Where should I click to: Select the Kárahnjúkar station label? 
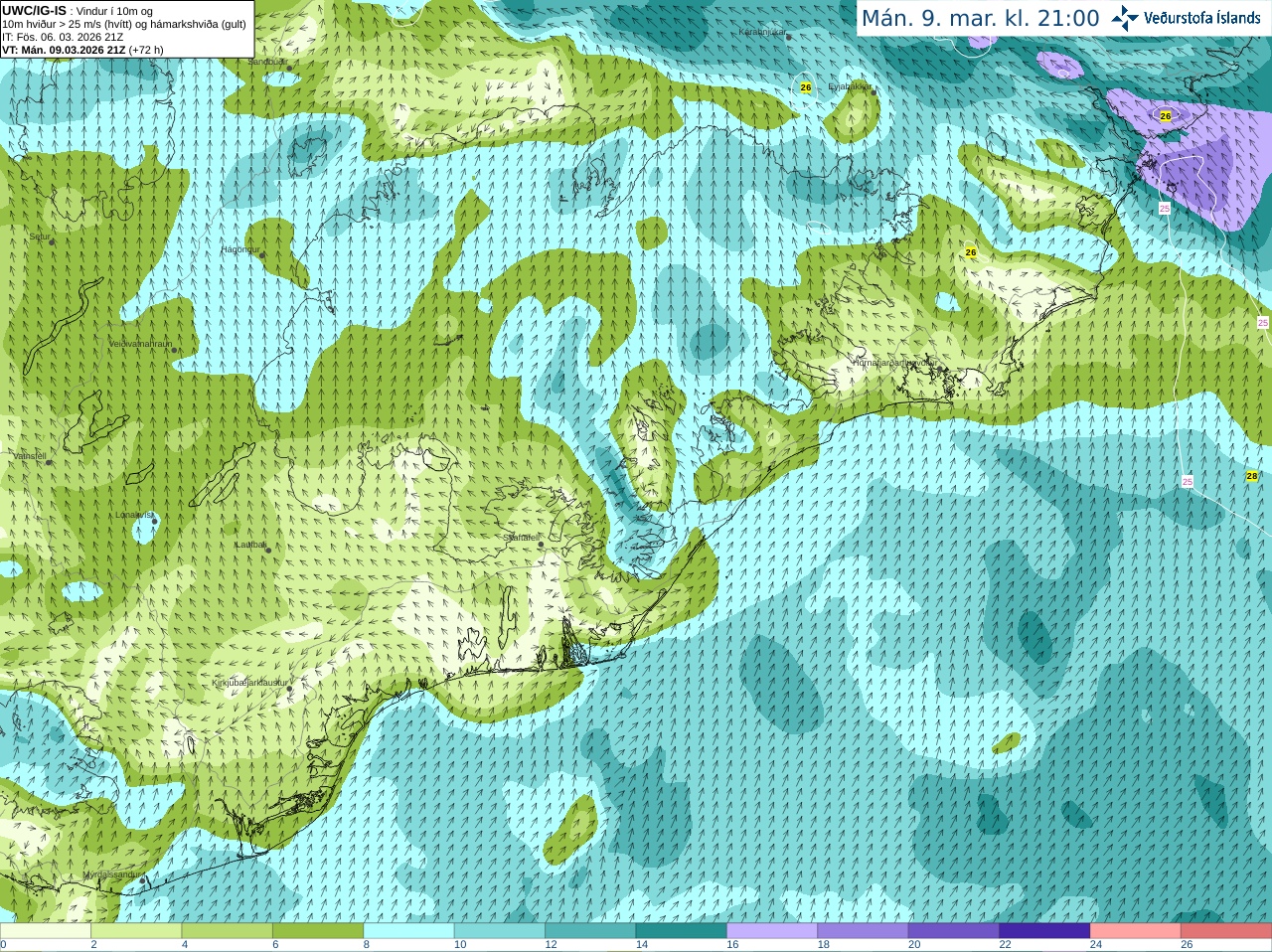coord(763,32)
